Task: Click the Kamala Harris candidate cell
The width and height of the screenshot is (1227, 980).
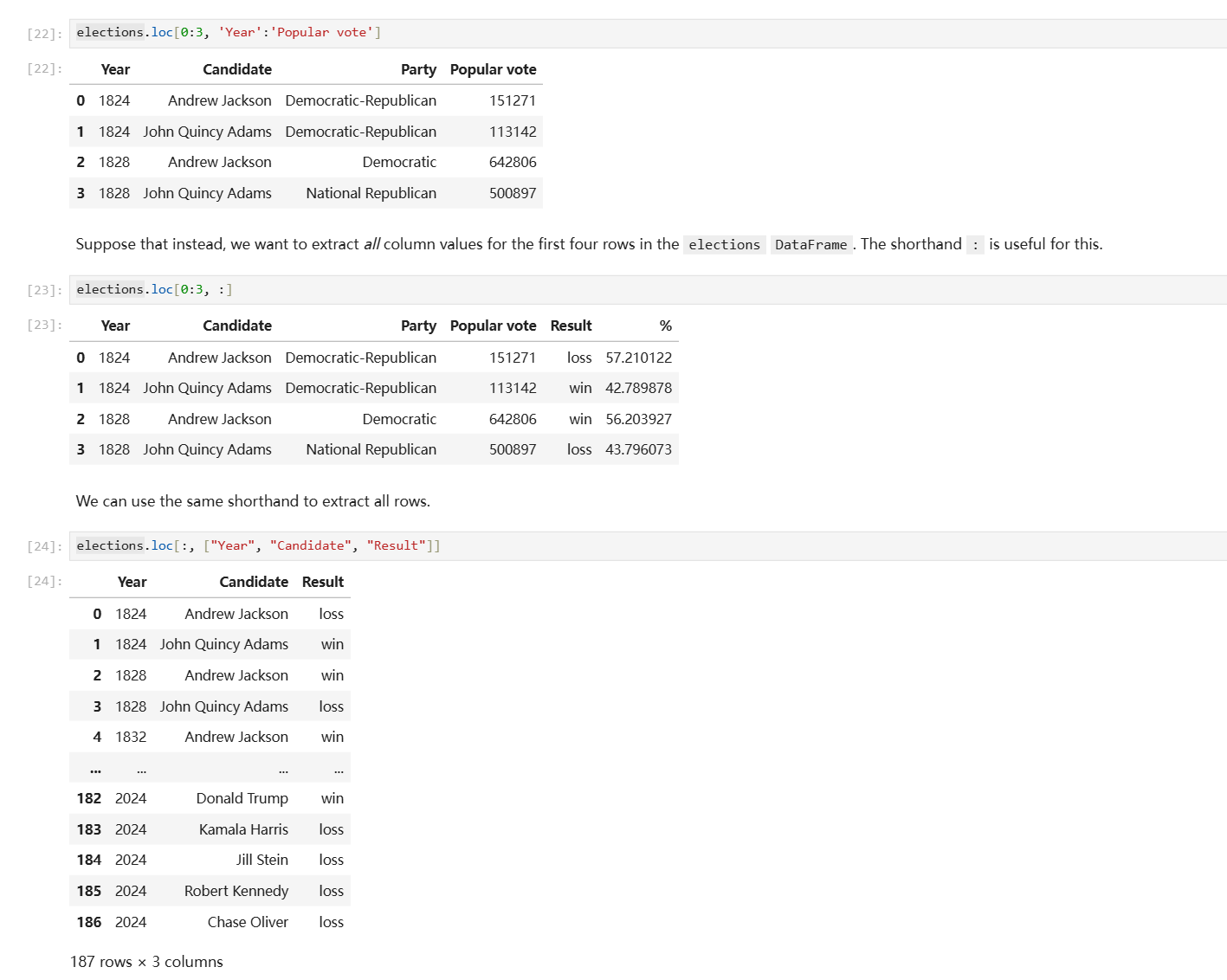Action: coord(243,829)
